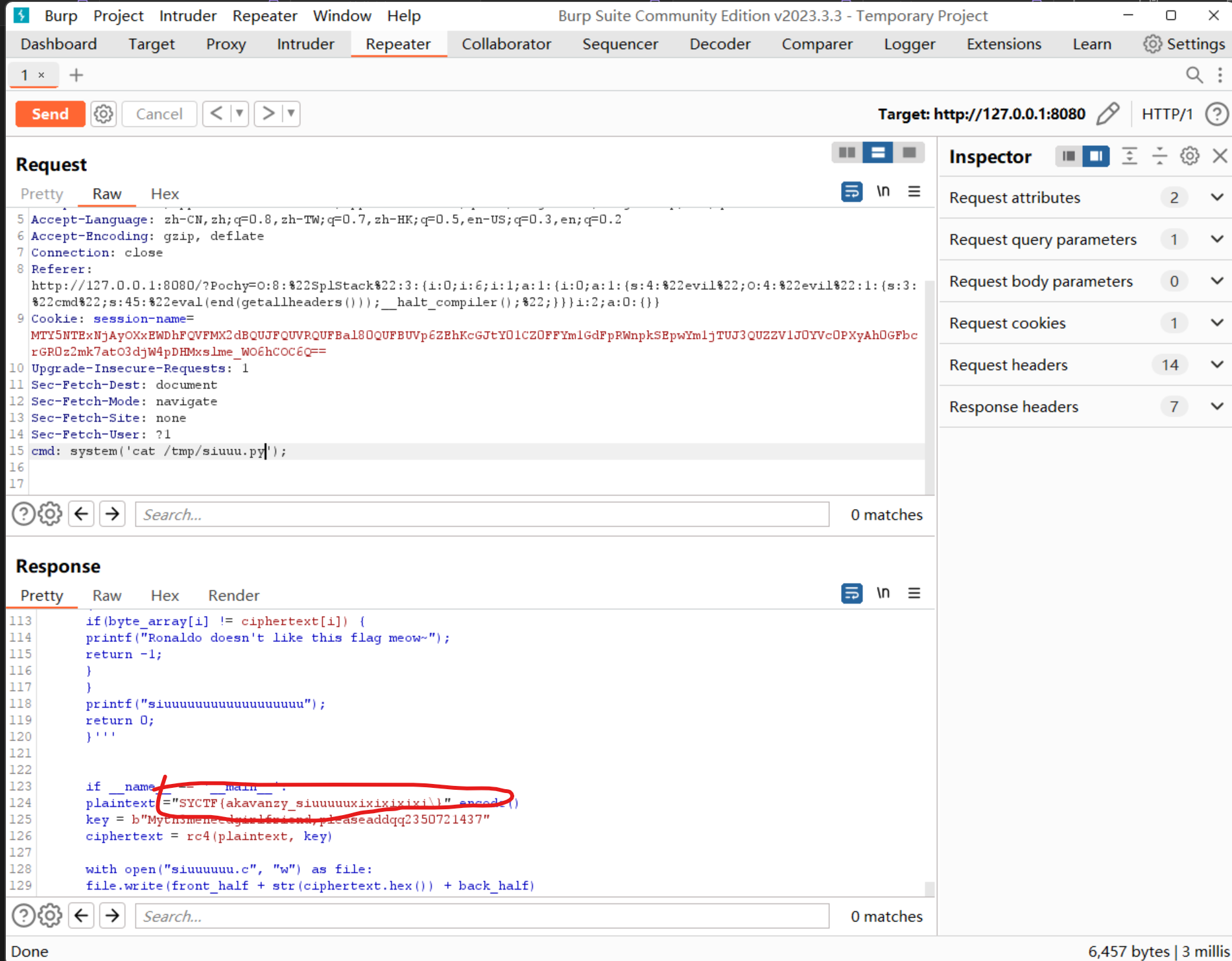Screen dimensions: 1232x961
Task: Jump to next Request search match
Action: (112, 514)
